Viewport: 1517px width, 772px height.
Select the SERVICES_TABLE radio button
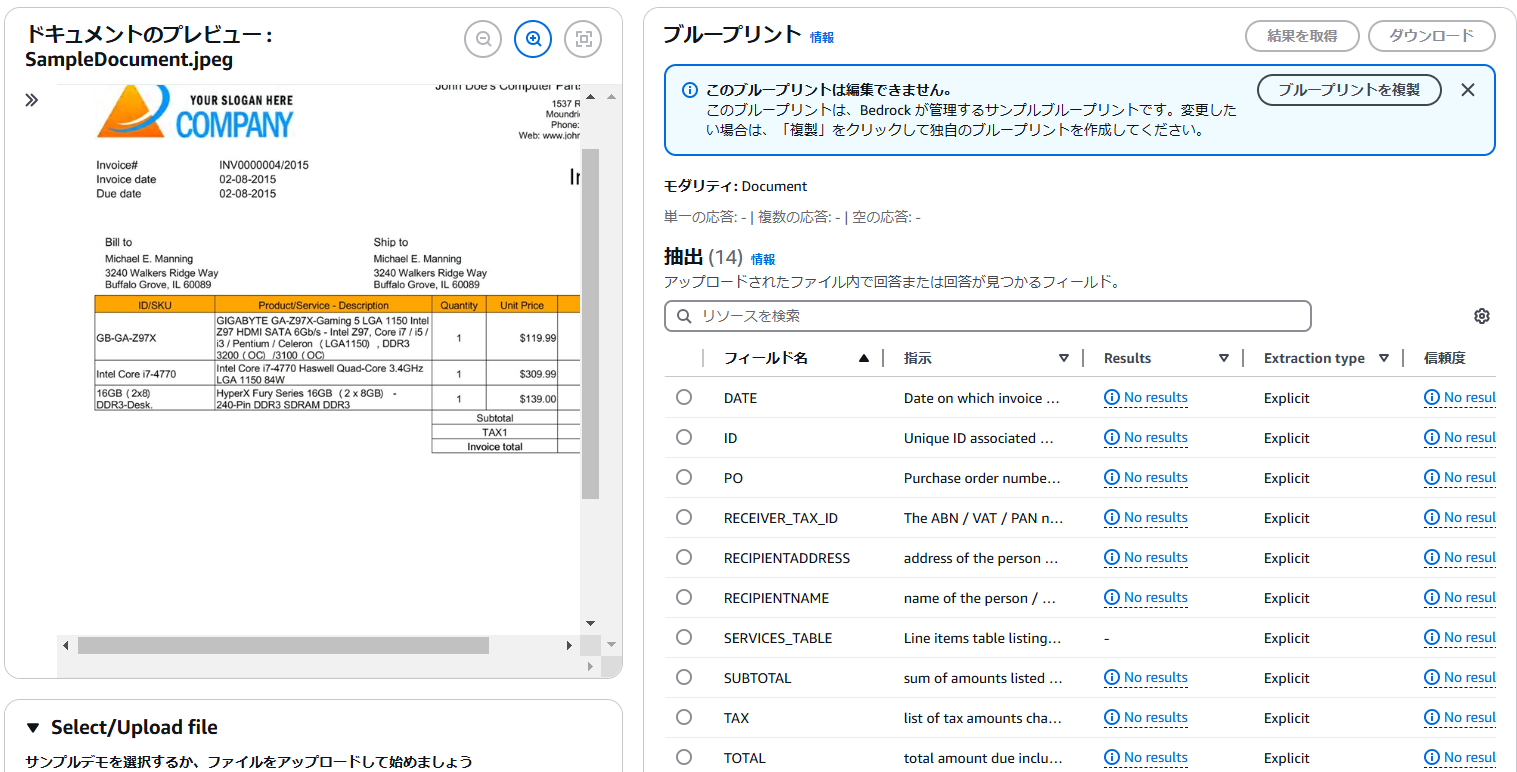684,637
